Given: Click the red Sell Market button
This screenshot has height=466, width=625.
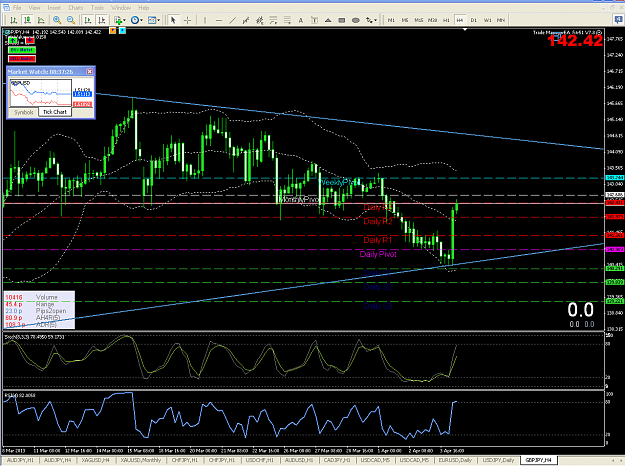Looking at the screenshot, I should click(x=22, y=59).
